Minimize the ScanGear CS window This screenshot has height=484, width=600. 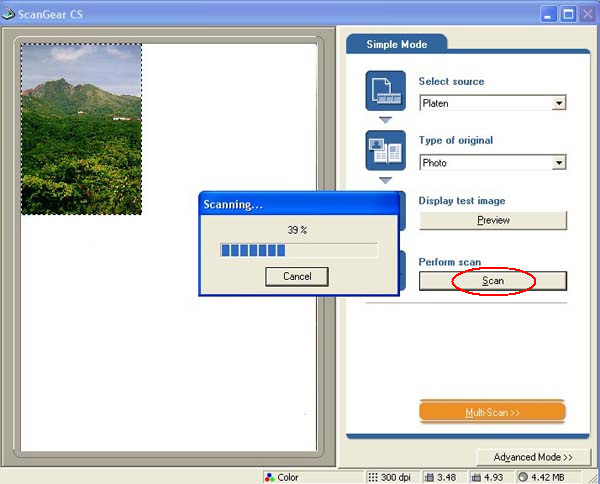pyautogui.click(x=548, y=15)
